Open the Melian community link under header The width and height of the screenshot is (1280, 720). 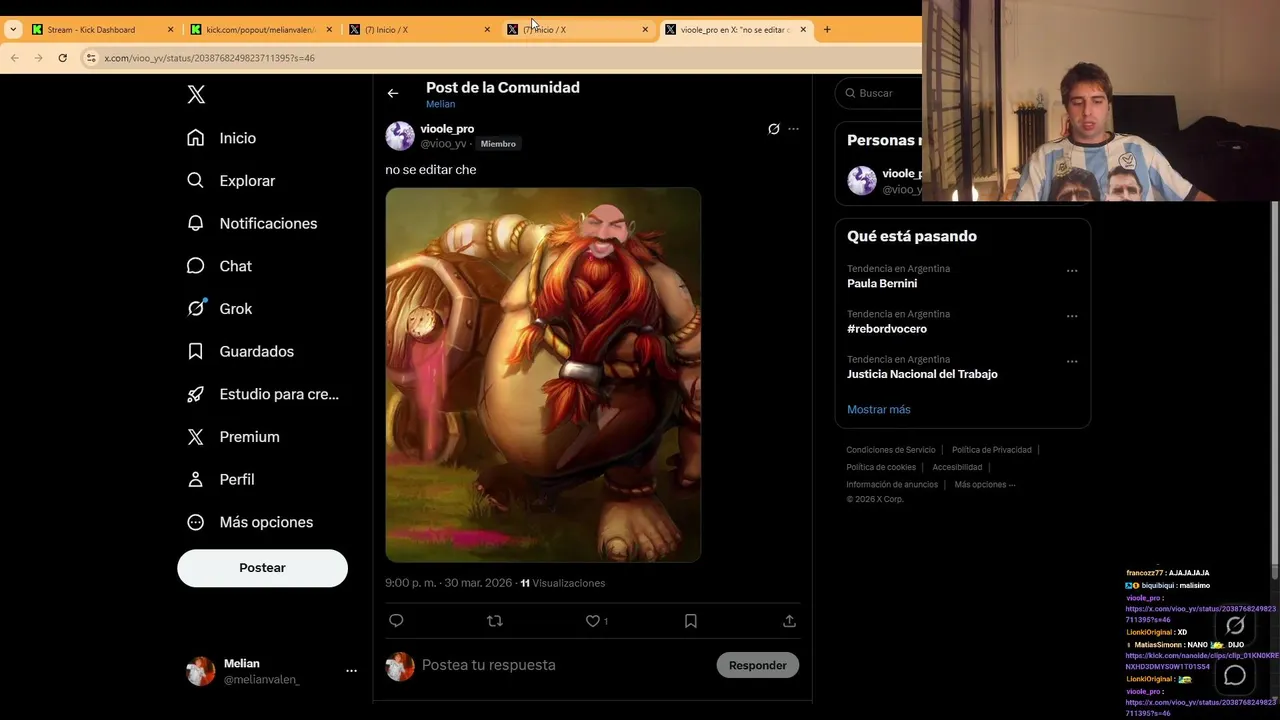[440, 104]
